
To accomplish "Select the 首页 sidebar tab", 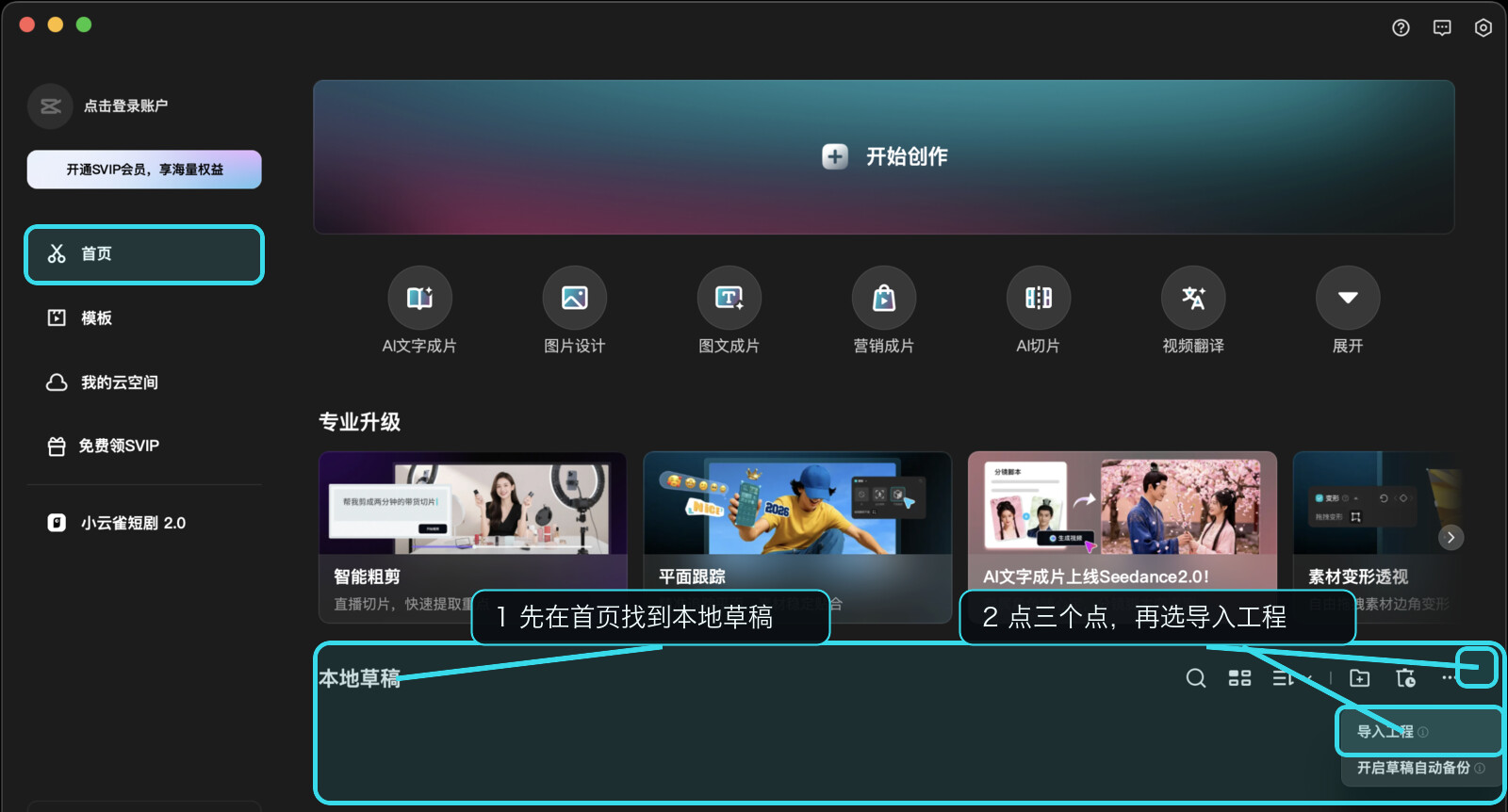I will point(144,254).
